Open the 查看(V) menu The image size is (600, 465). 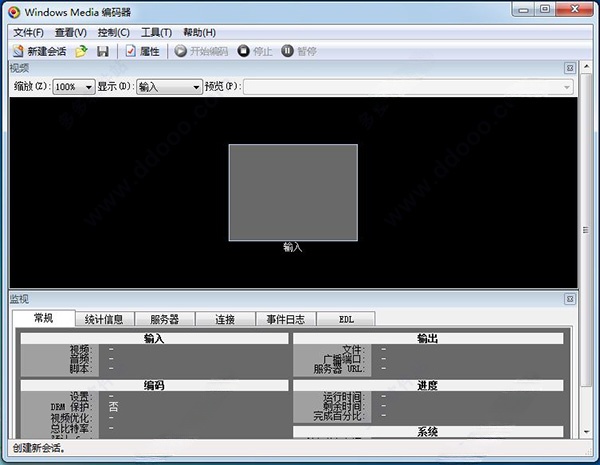pyautogui.click(x=71, y=33)
